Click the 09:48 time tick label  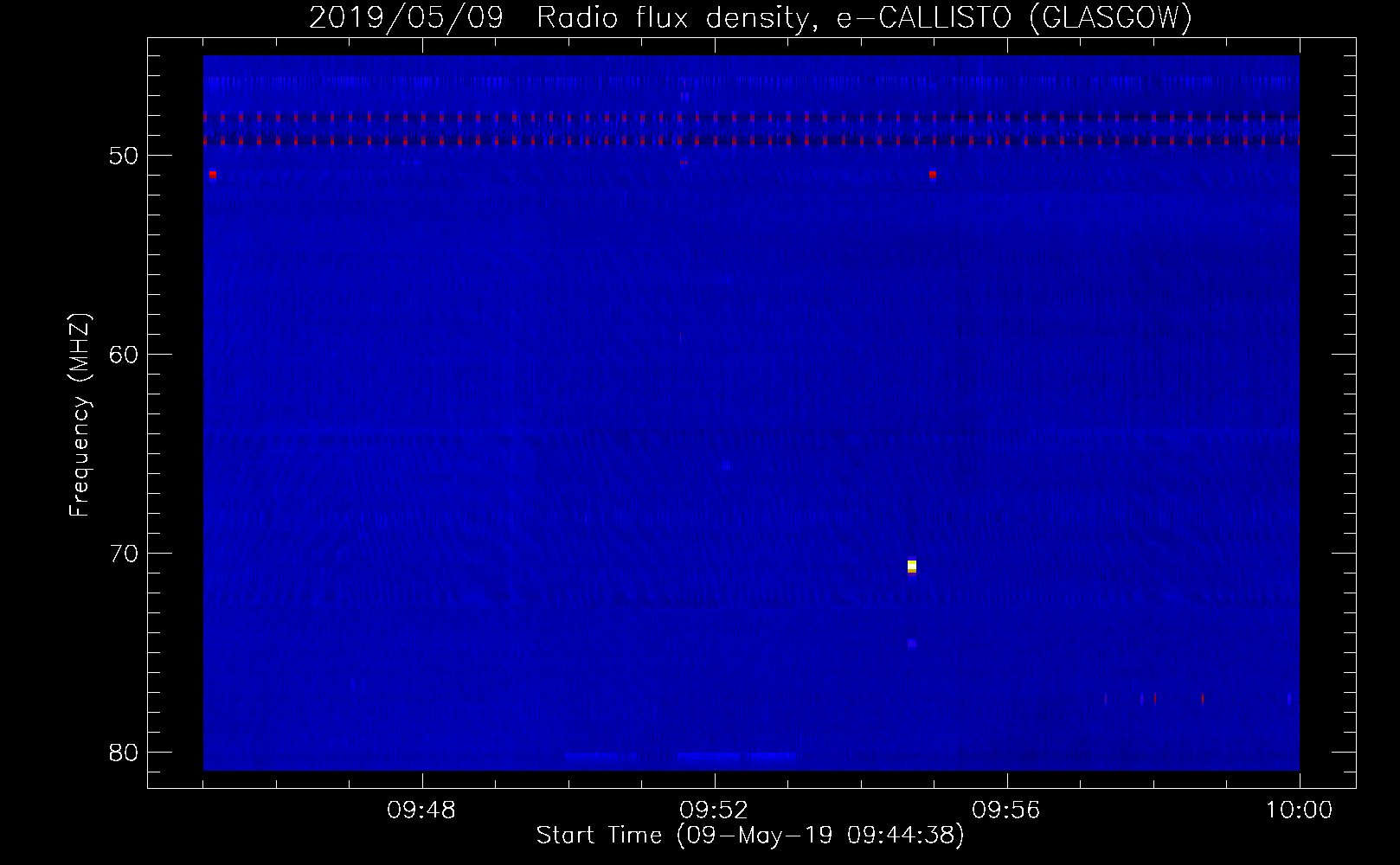(421, 811)
